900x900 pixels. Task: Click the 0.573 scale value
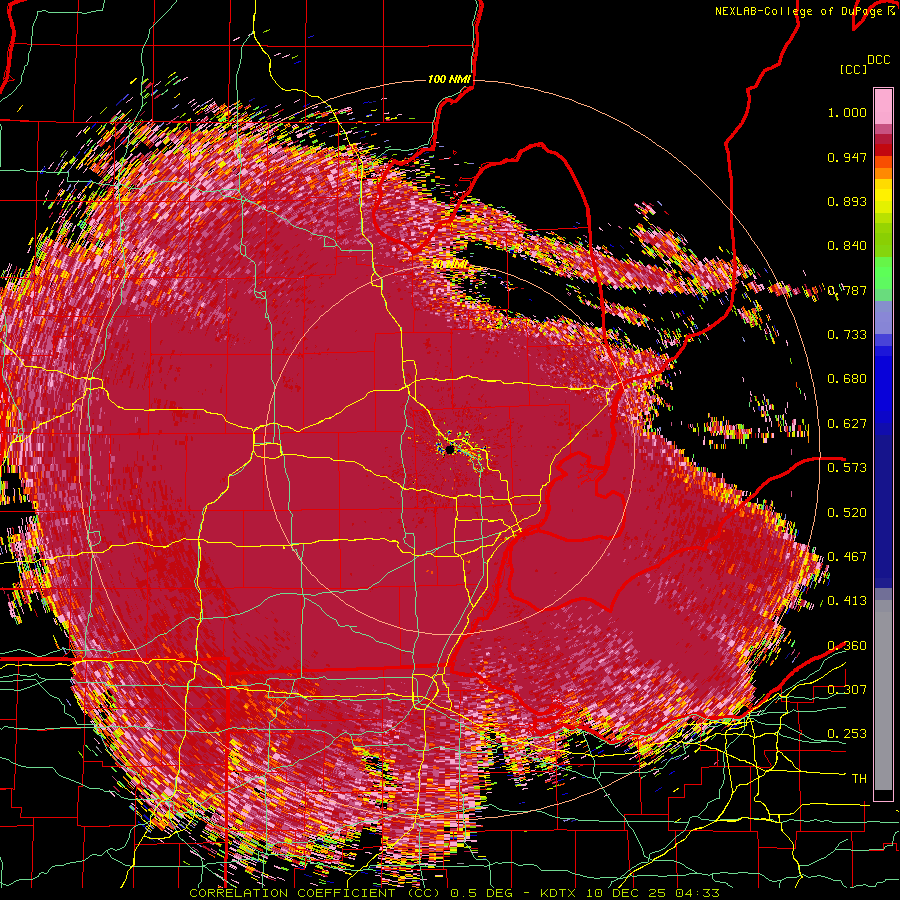point(847,468)
